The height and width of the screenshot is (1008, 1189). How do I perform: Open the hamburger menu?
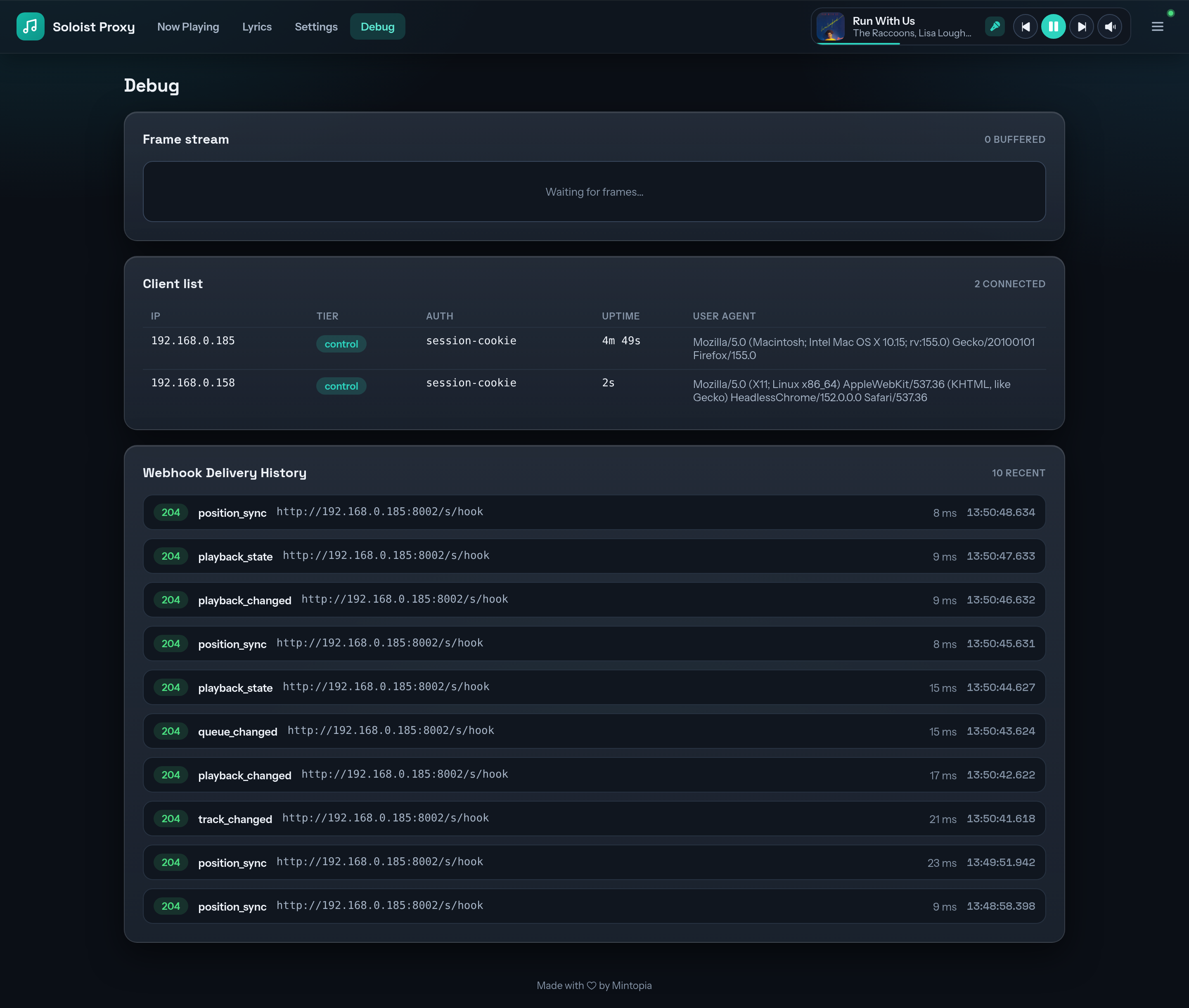tap(1158, 27)
